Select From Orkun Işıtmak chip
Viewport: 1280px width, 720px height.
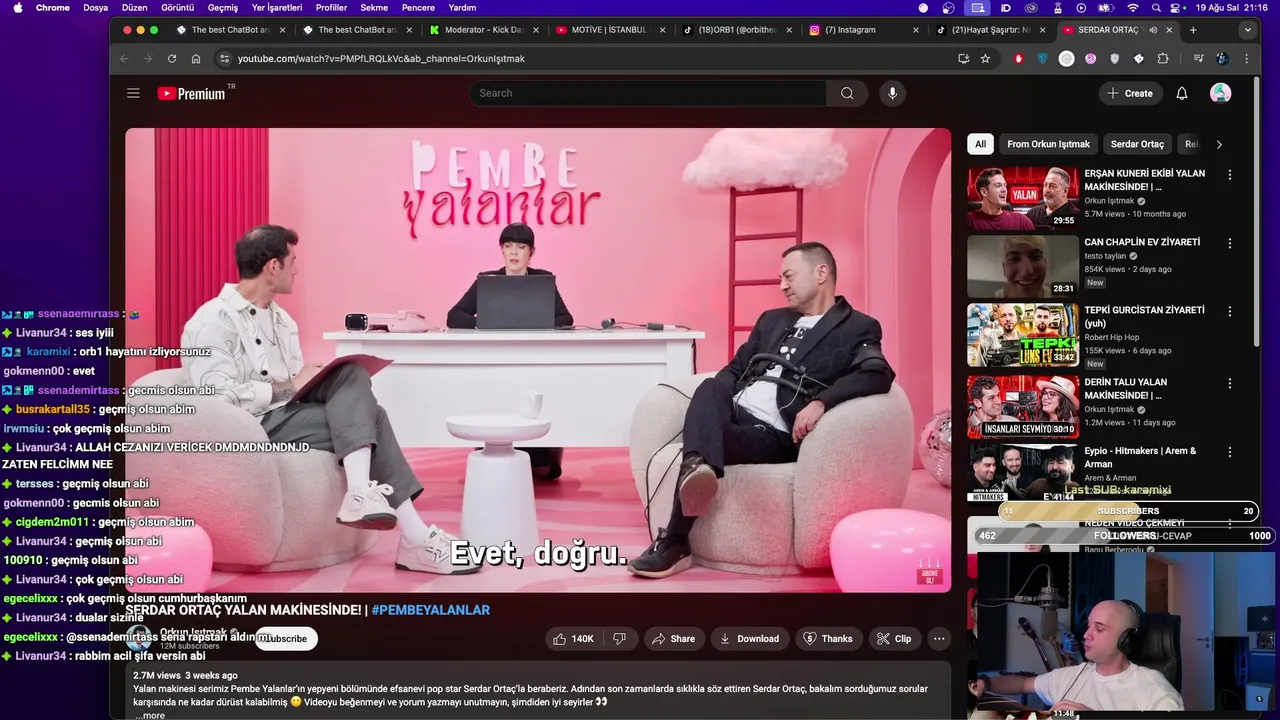tap(1048, 144)
